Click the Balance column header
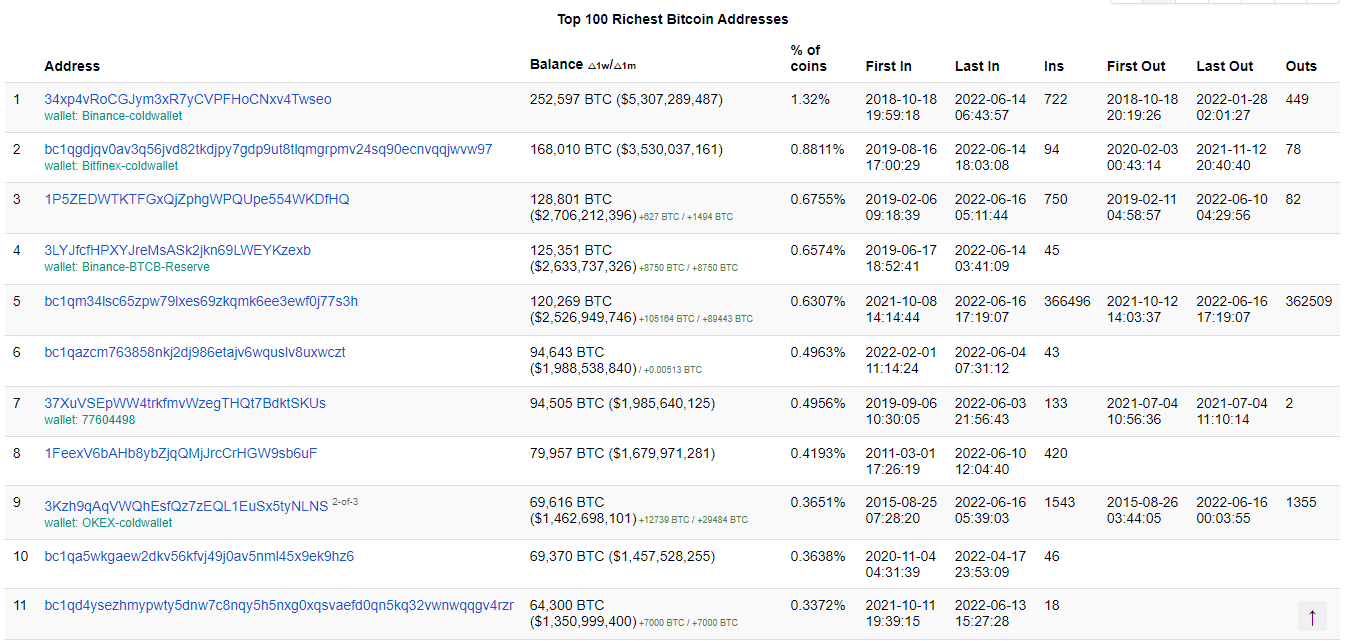This screenshot has width=1345, height=641. (556, 65)
